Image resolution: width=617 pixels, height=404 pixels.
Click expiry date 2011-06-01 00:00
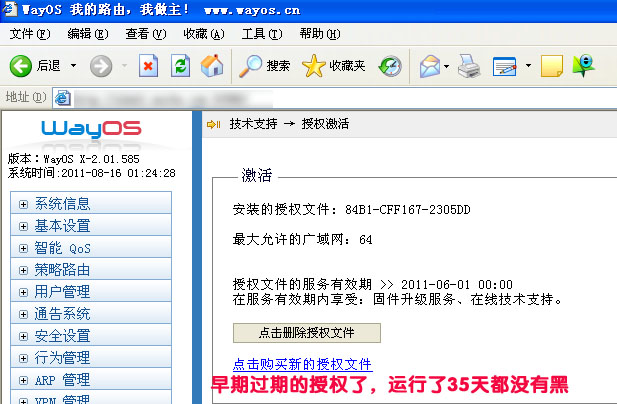tap(457, 284)
